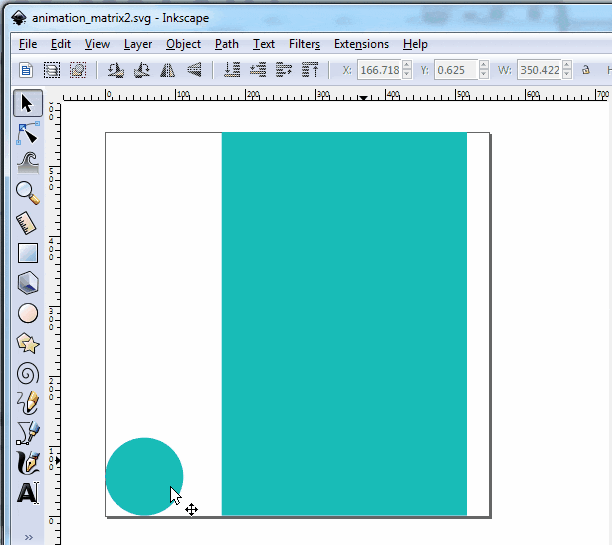Click the X position input field

[x=380, y=70]
